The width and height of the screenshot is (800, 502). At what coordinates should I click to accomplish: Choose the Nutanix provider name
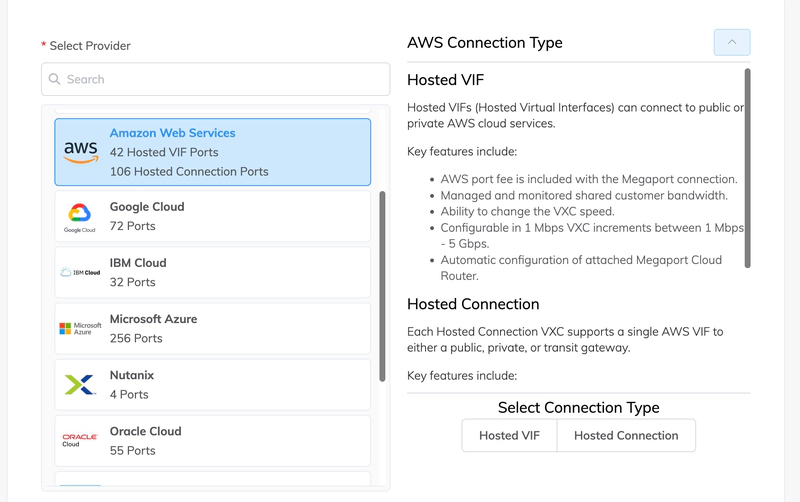(132, 375)
